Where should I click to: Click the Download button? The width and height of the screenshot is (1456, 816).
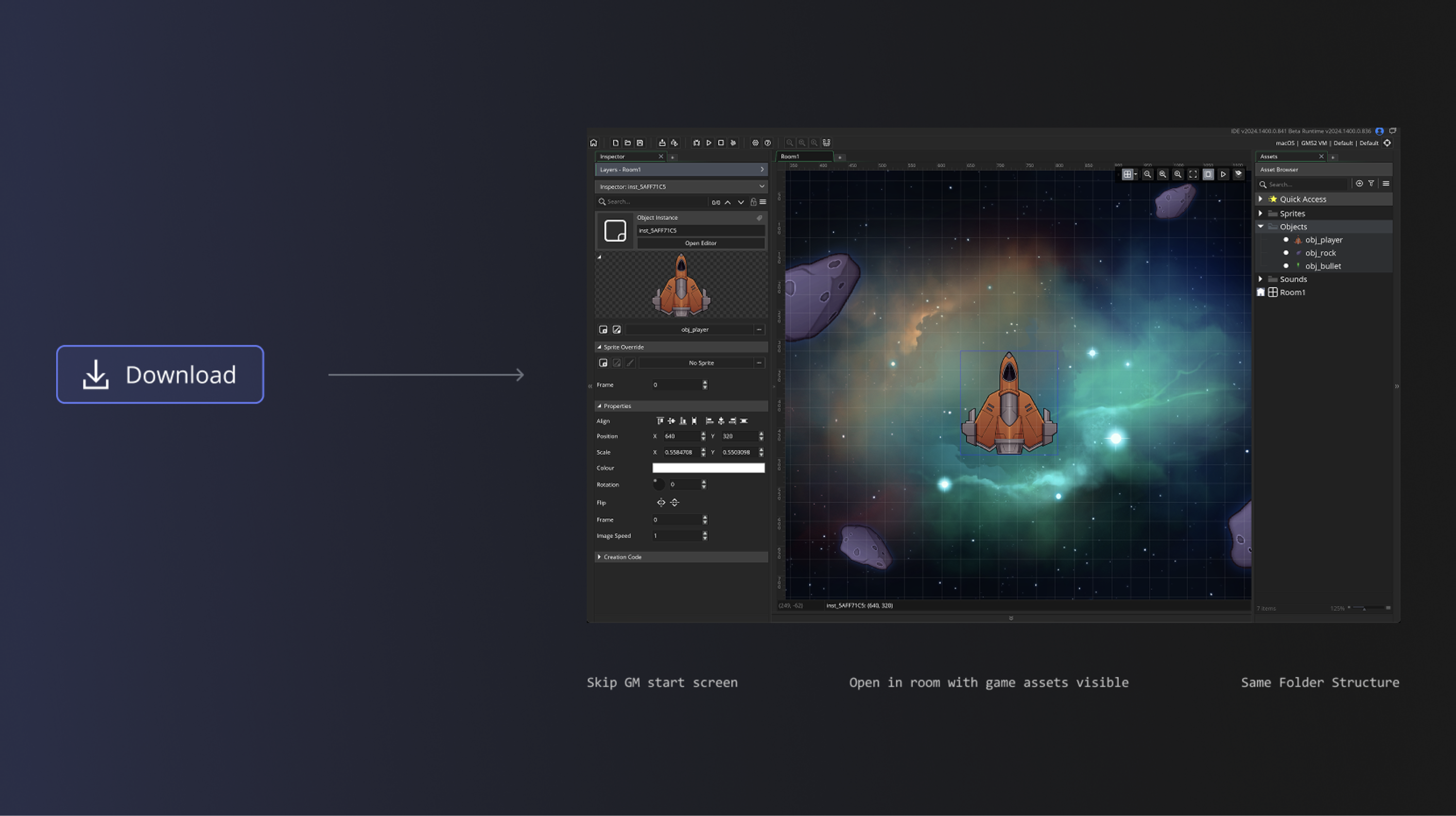pos(160,375)
